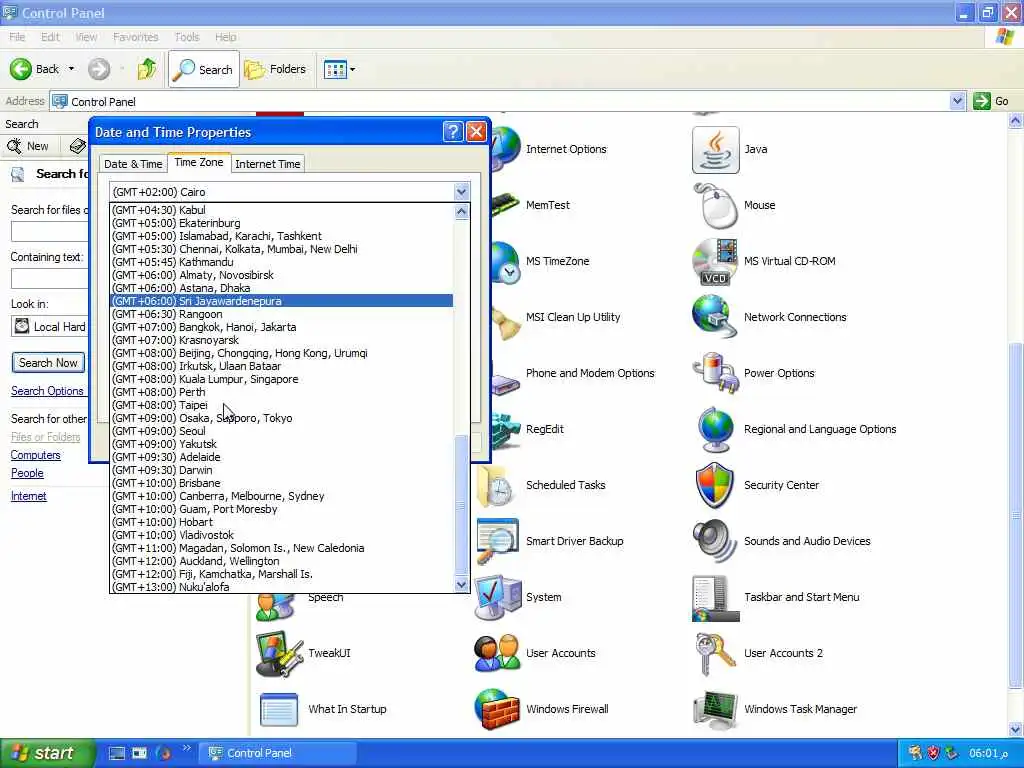Select the Time Zone tab
1024x768 pixels.
199,163
